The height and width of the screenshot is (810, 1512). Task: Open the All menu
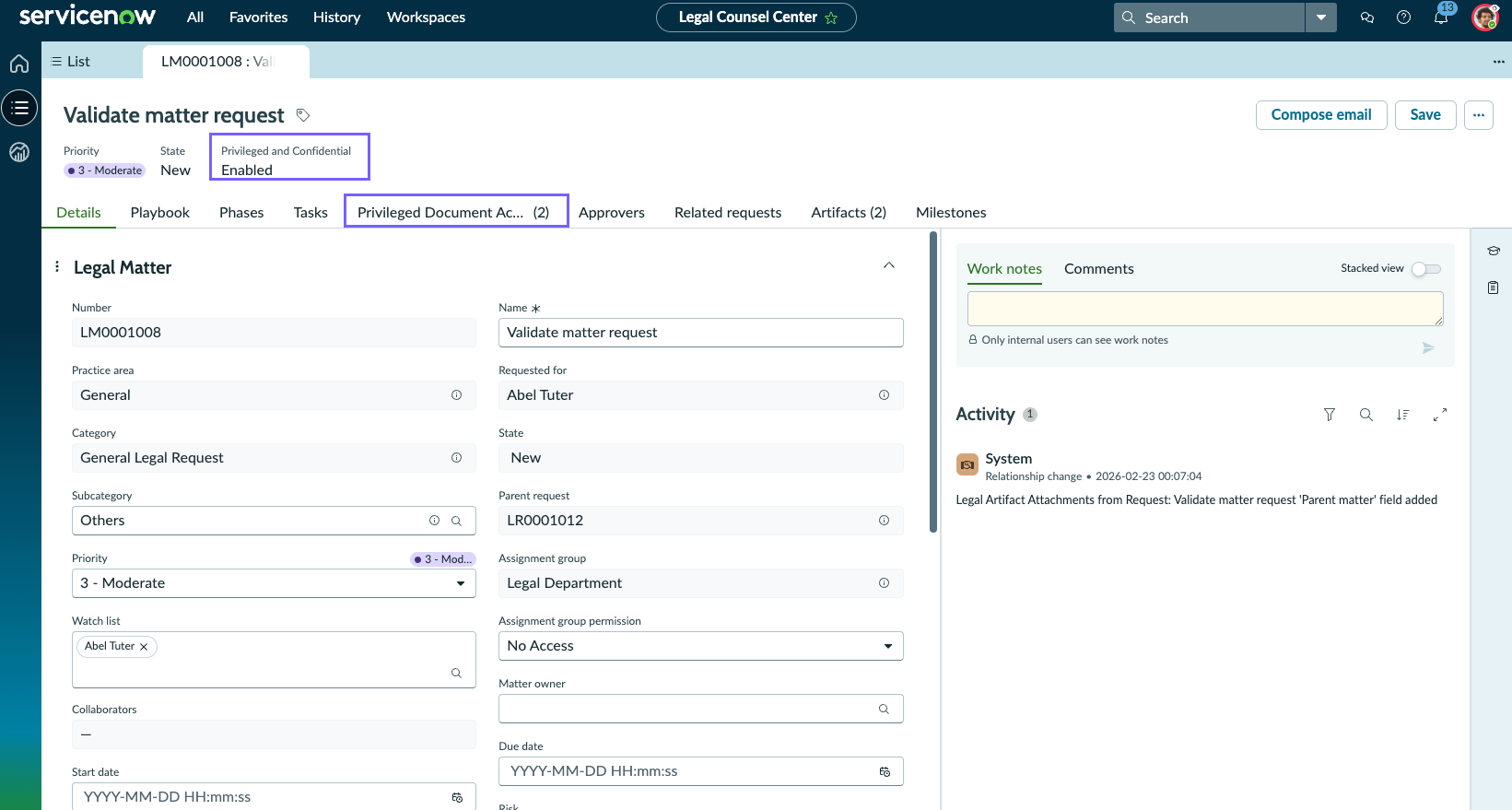(195, 18)
